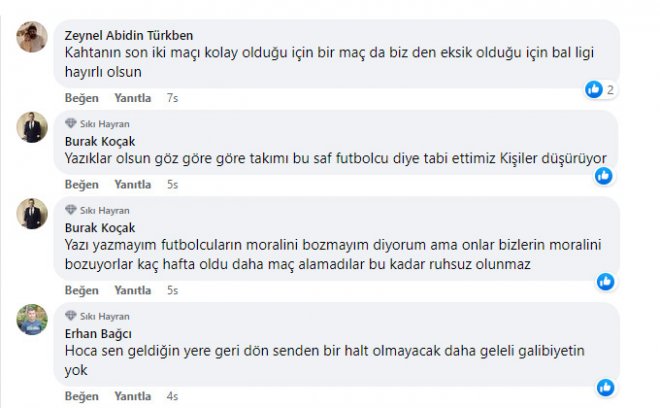Click Beğen under the 'Yazıklar olsun' comment
Image resolution: width=660 pixels, height=408 pixels.
click(x=82, y=184)
